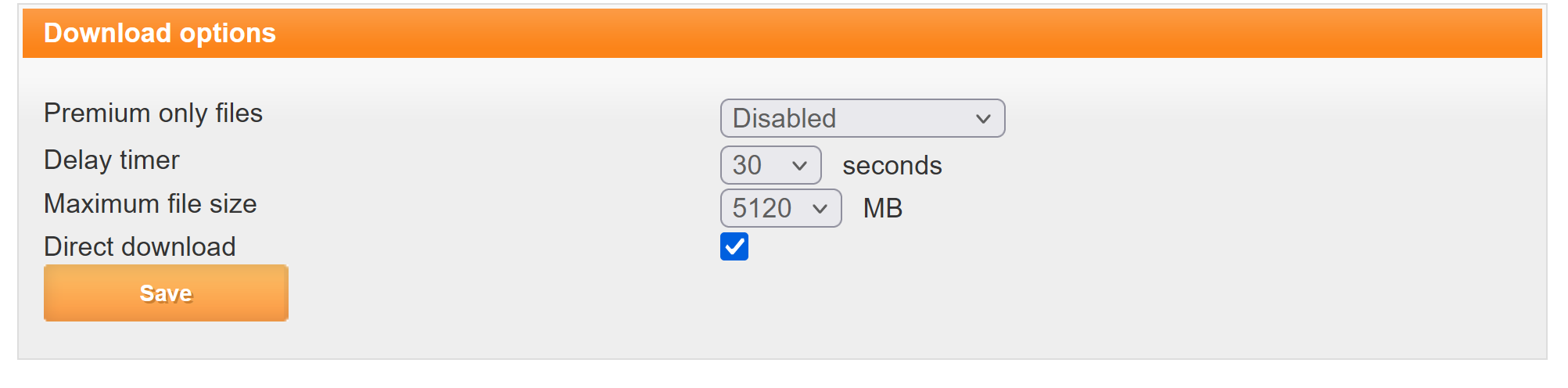Image resolution: width=1568 pixels, height=388 pixels.
Task: Click the blue checkmark icon
Action: click(734, 246)
